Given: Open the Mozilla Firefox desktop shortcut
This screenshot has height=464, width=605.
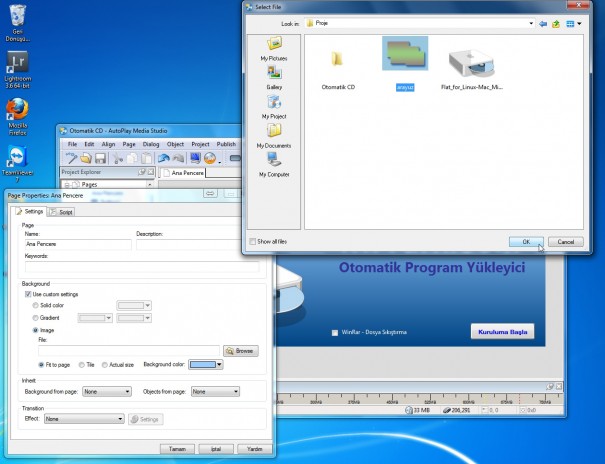Looking at the screenshot, I should [x=17, y=117].
